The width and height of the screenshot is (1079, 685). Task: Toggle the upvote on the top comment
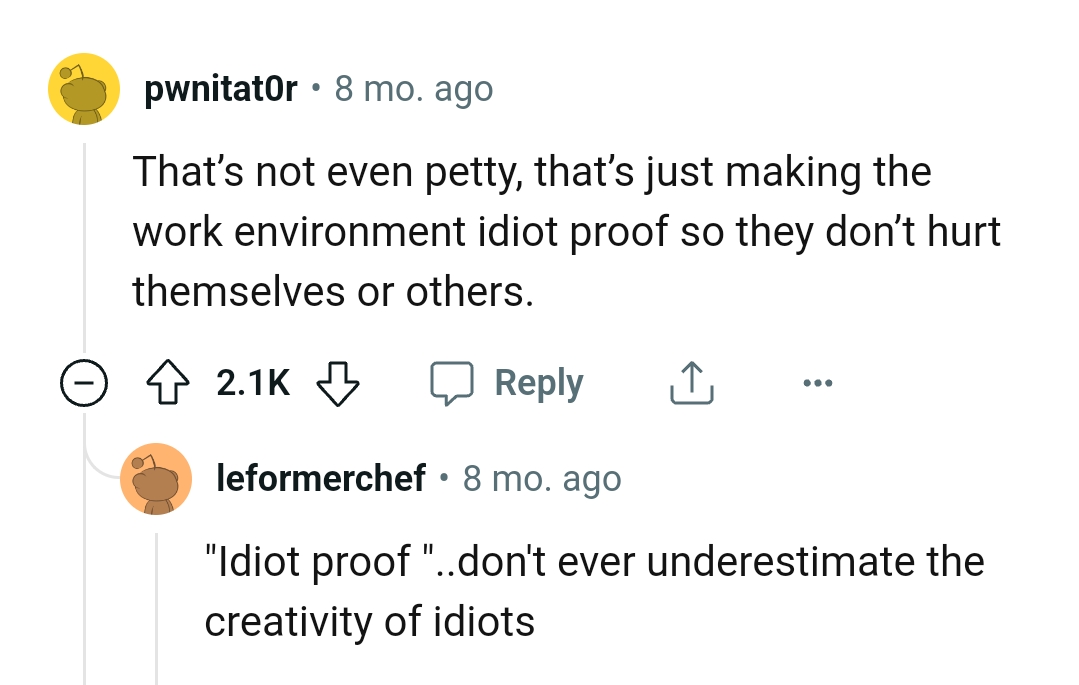(168, 382)
